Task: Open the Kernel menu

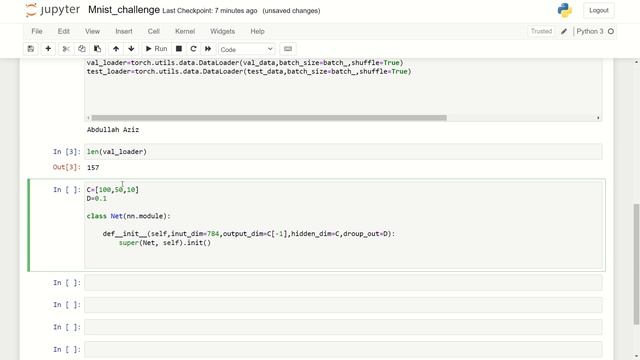Action: tap(185, 31)
